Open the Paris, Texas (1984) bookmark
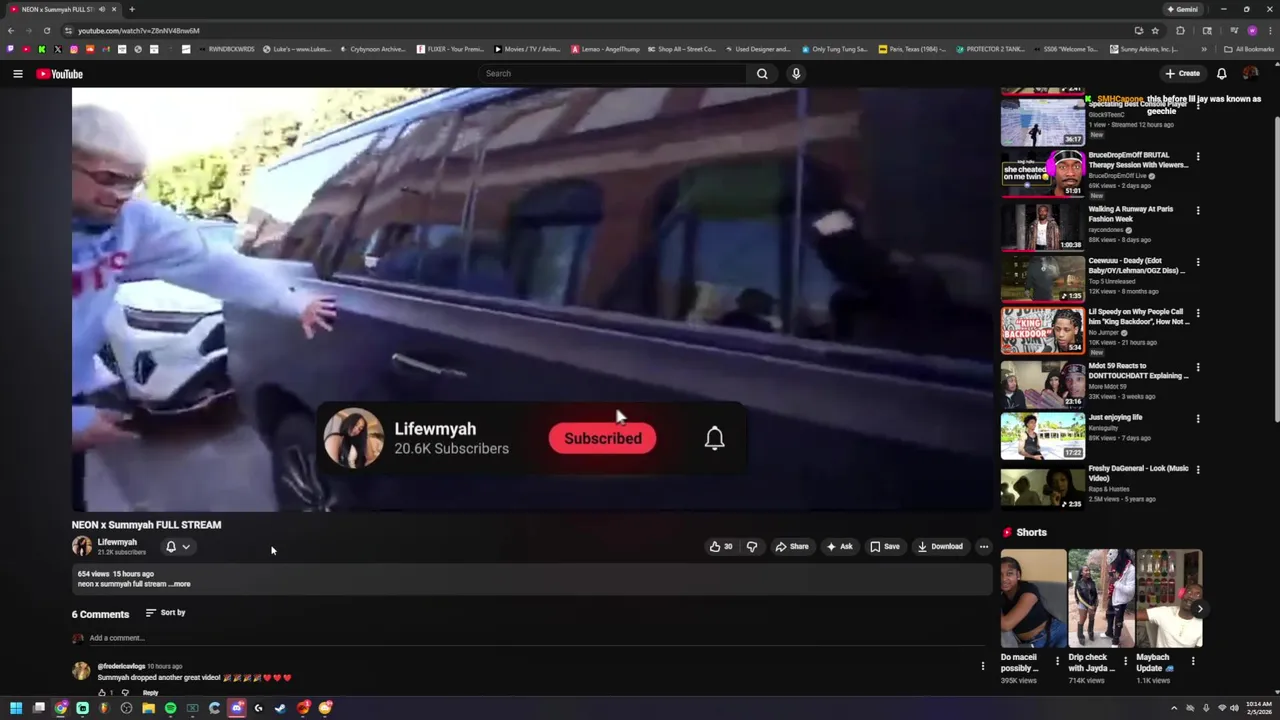Viewport: 1280px width, 720px height. [911, 49]
